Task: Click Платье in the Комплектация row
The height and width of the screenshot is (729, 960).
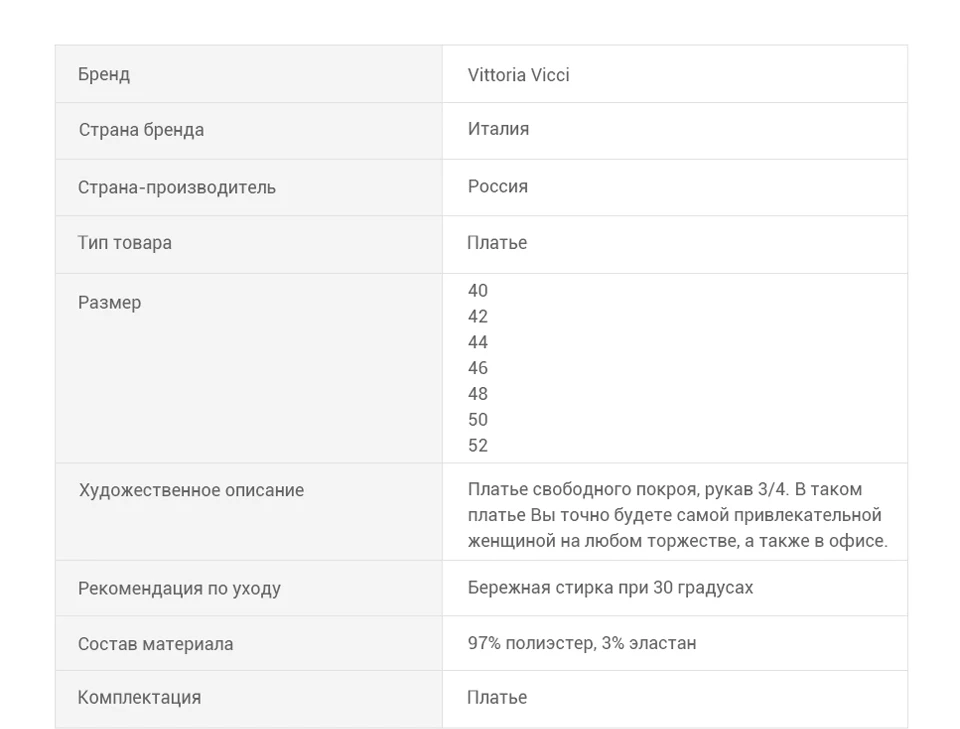Action: tap(497, 697)
